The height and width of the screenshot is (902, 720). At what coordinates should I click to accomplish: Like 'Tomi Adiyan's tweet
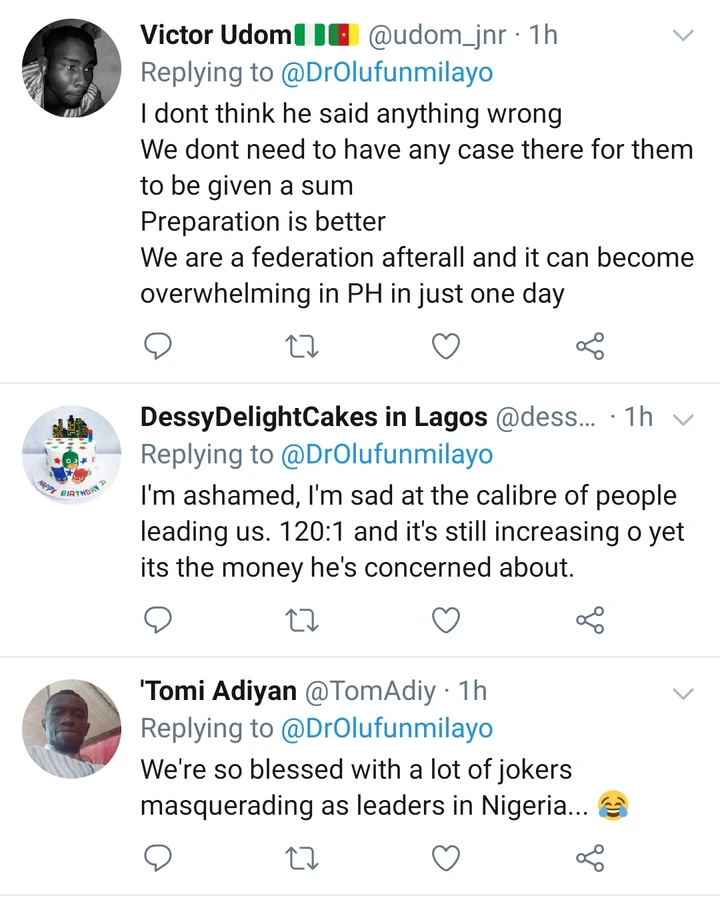446,858
